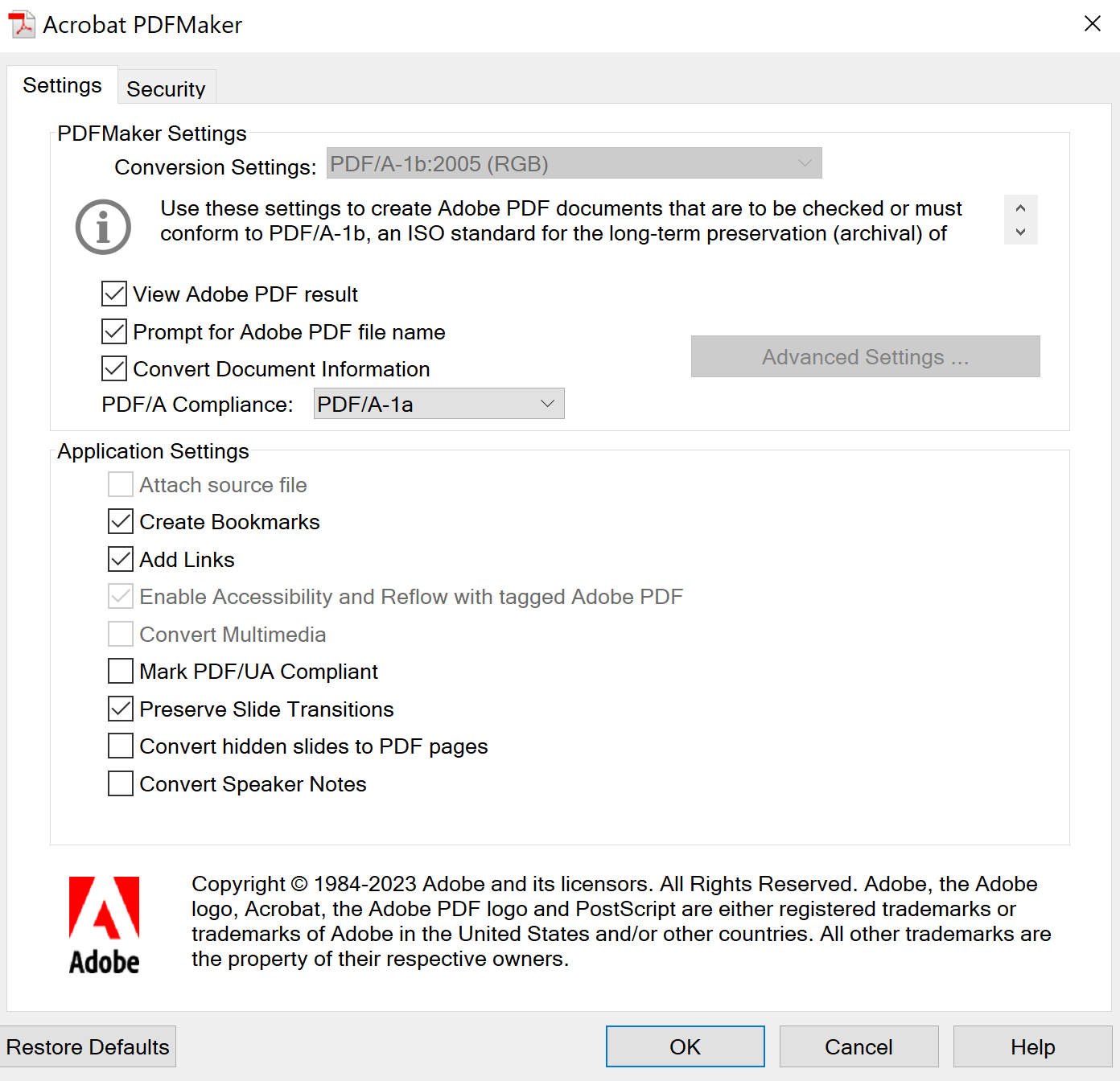Uncheck Create Bookmarks
The image size is (1120, 1081).
click(x=119, y=521)
